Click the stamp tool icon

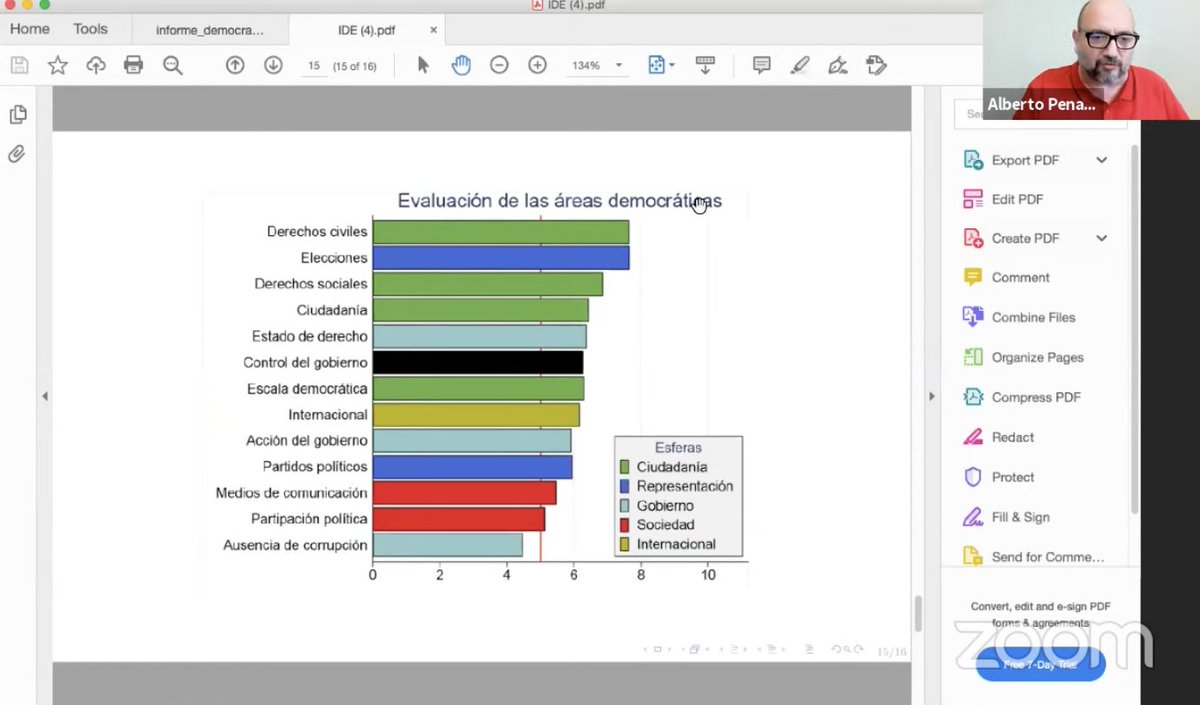pos(876,65)
